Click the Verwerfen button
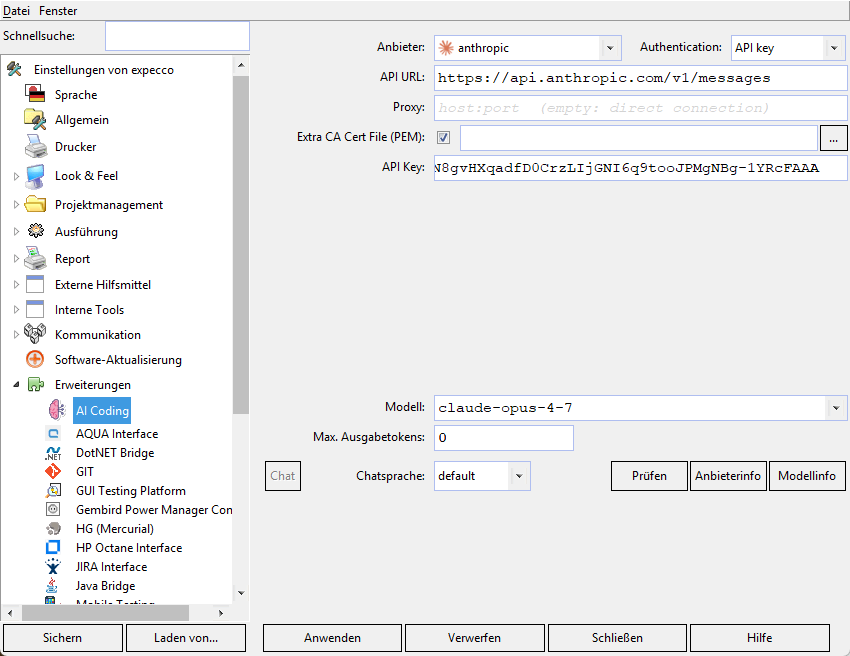 474,638
